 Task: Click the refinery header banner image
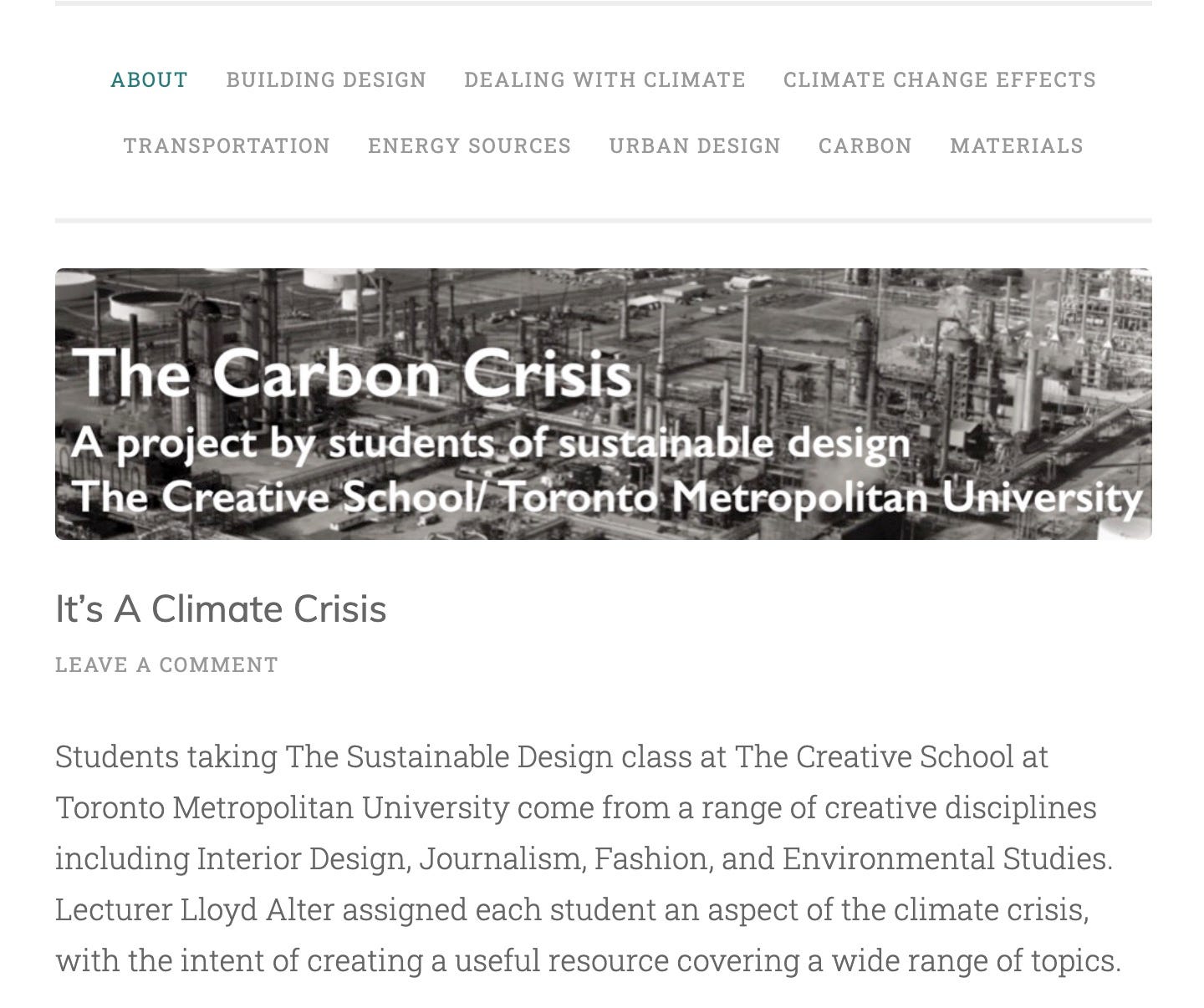click(x=603, y=404)
